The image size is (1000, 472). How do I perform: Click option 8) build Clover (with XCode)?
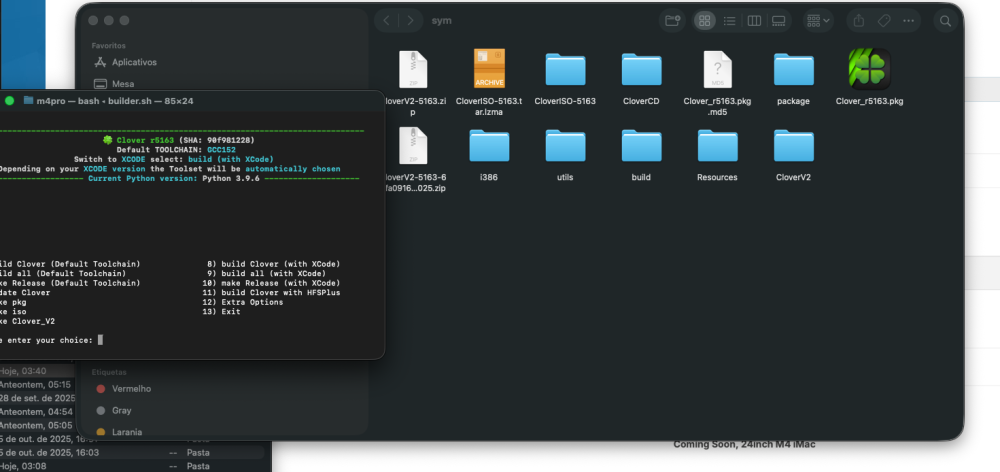[x=274, y=263]
